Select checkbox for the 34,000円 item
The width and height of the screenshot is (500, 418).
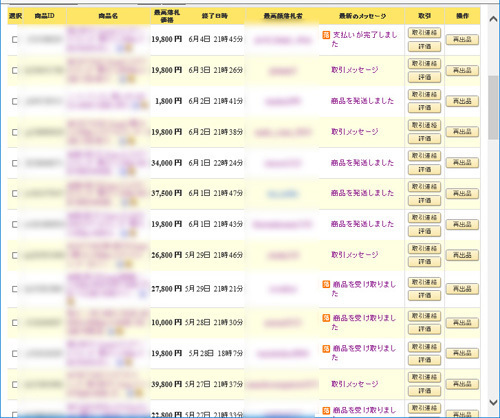click(15, 163)
